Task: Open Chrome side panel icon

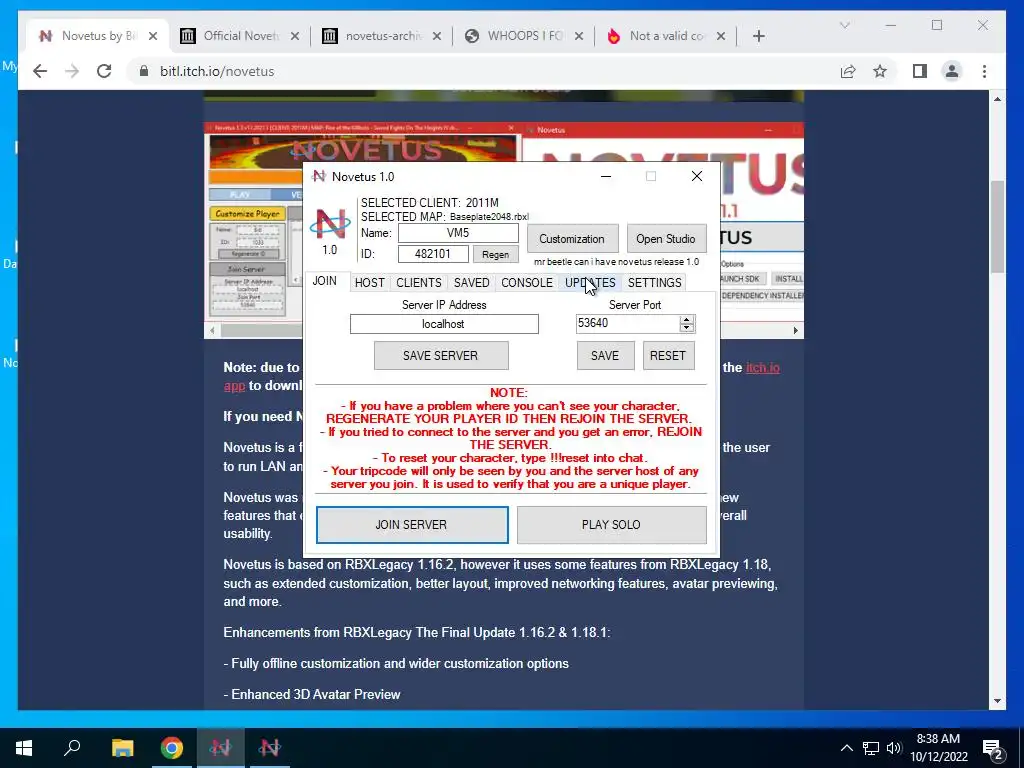Action: click(920, 71)
